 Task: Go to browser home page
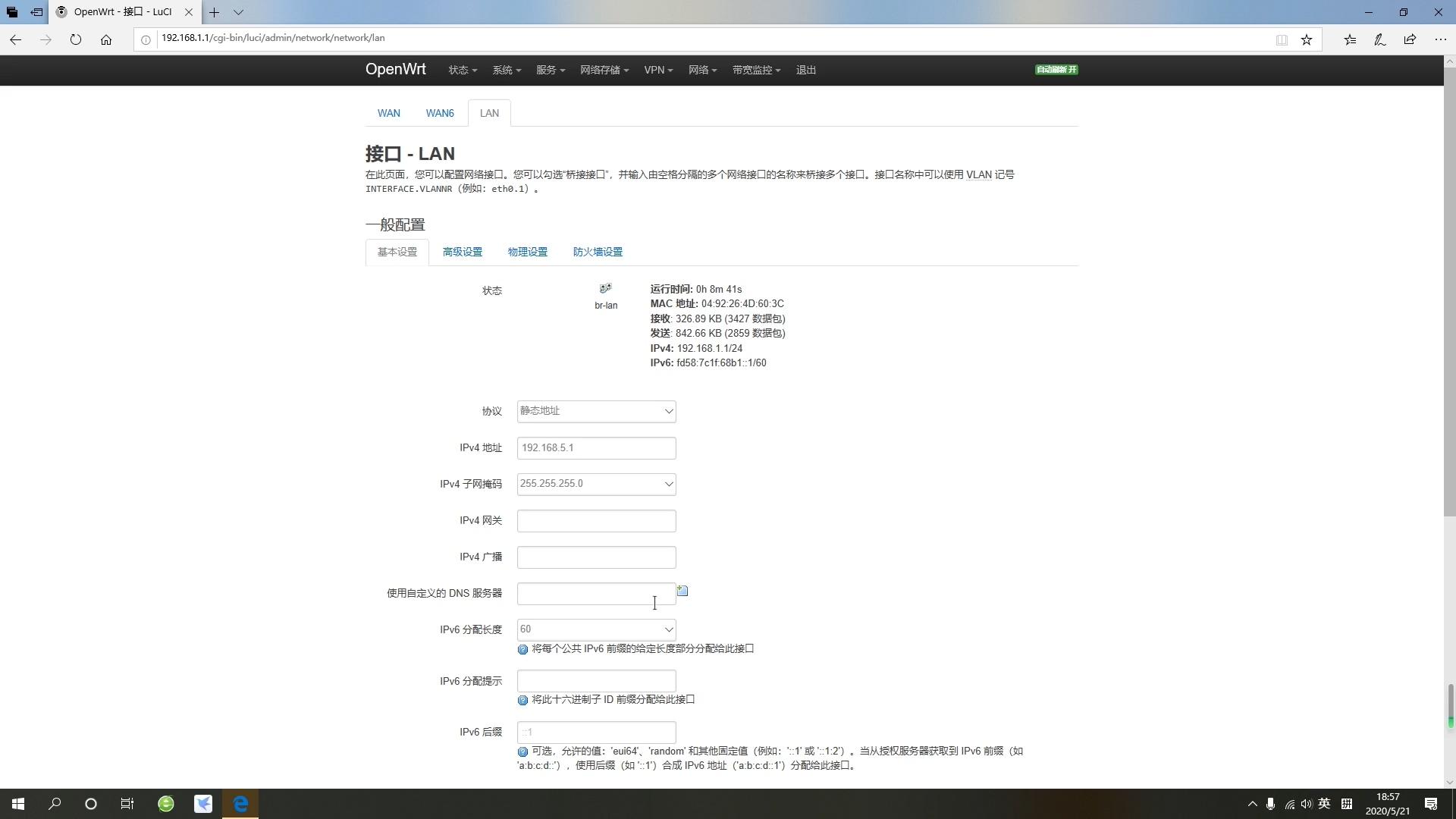tap(106, 39)
